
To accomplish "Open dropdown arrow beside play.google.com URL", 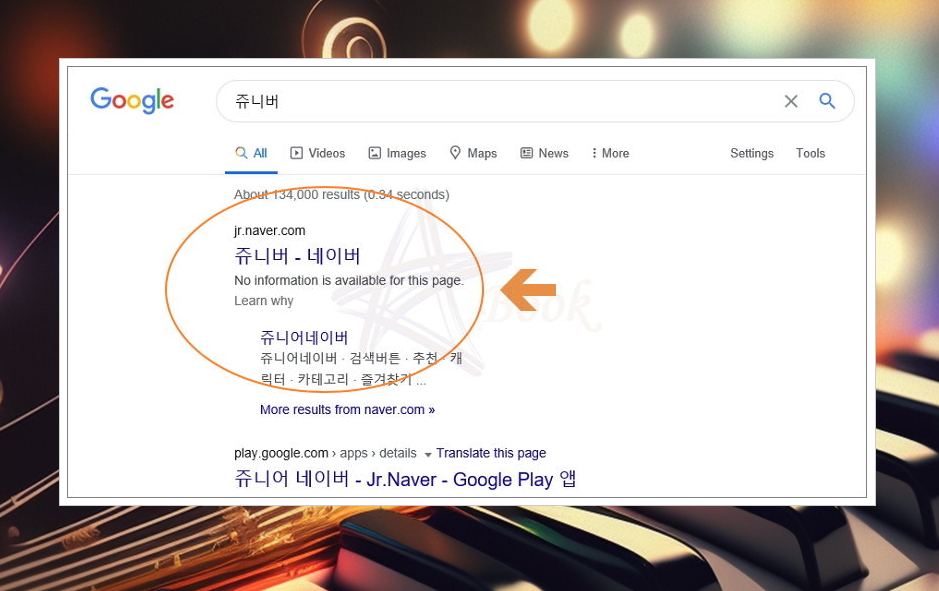I will (x=428, y=454).
